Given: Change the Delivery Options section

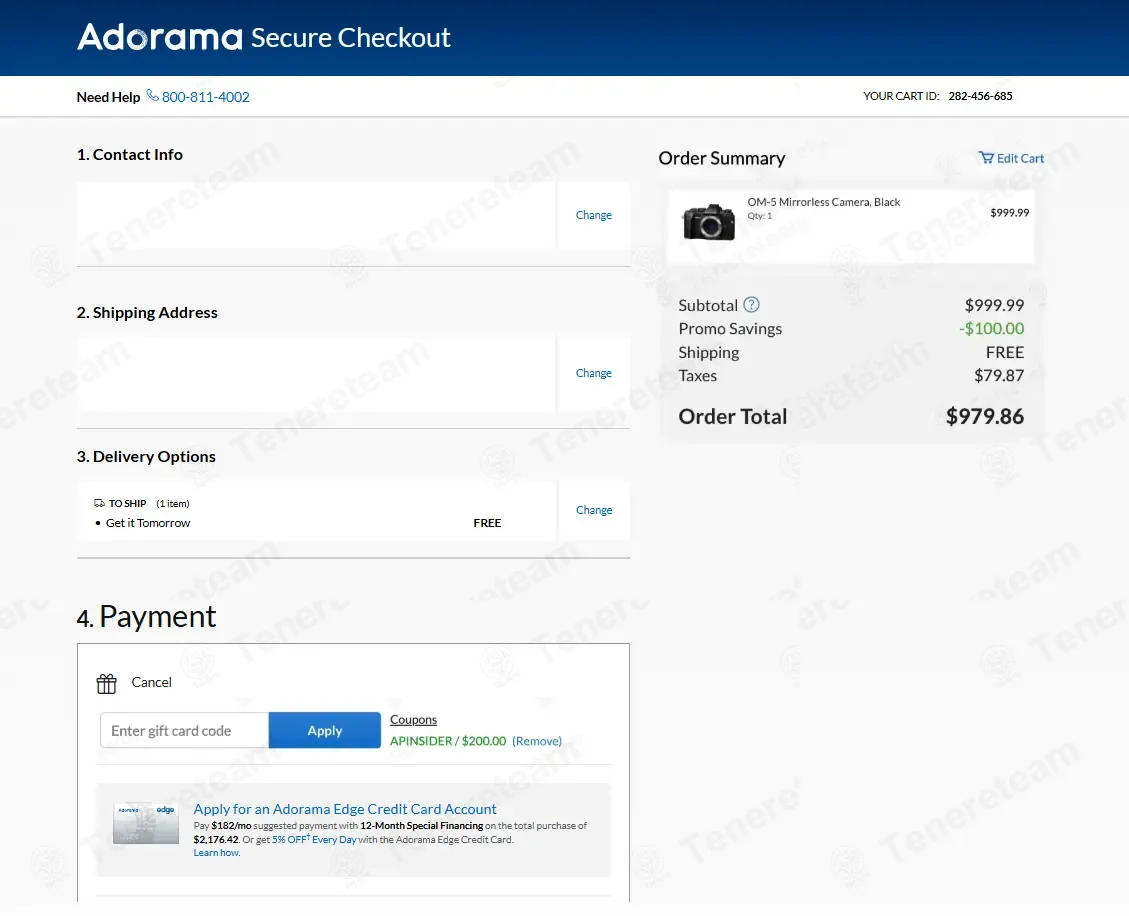Looking at the screenshot, I should [x=594, y=510].
